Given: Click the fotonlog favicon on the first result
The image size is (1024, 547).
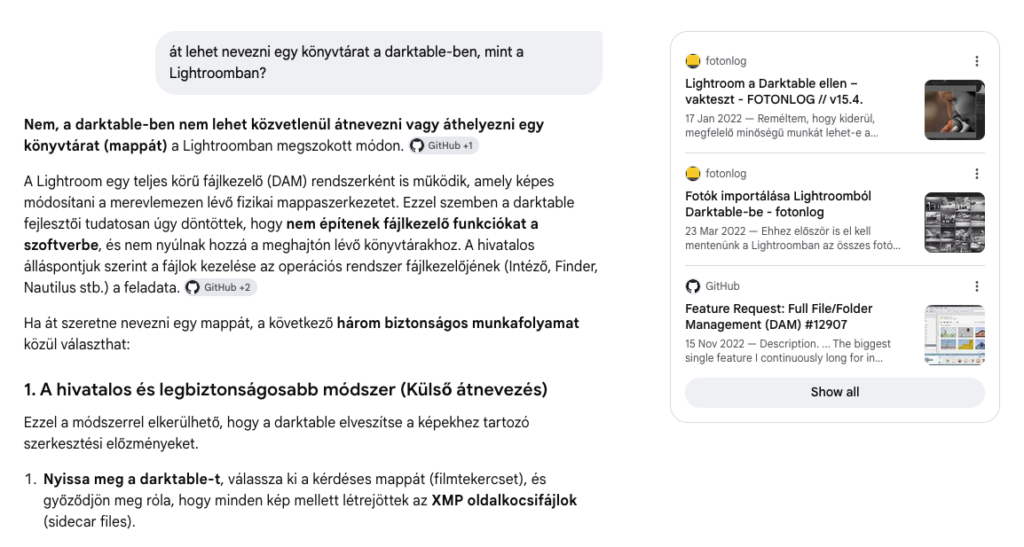Looking at the screenshot, I should click(693, 61).
